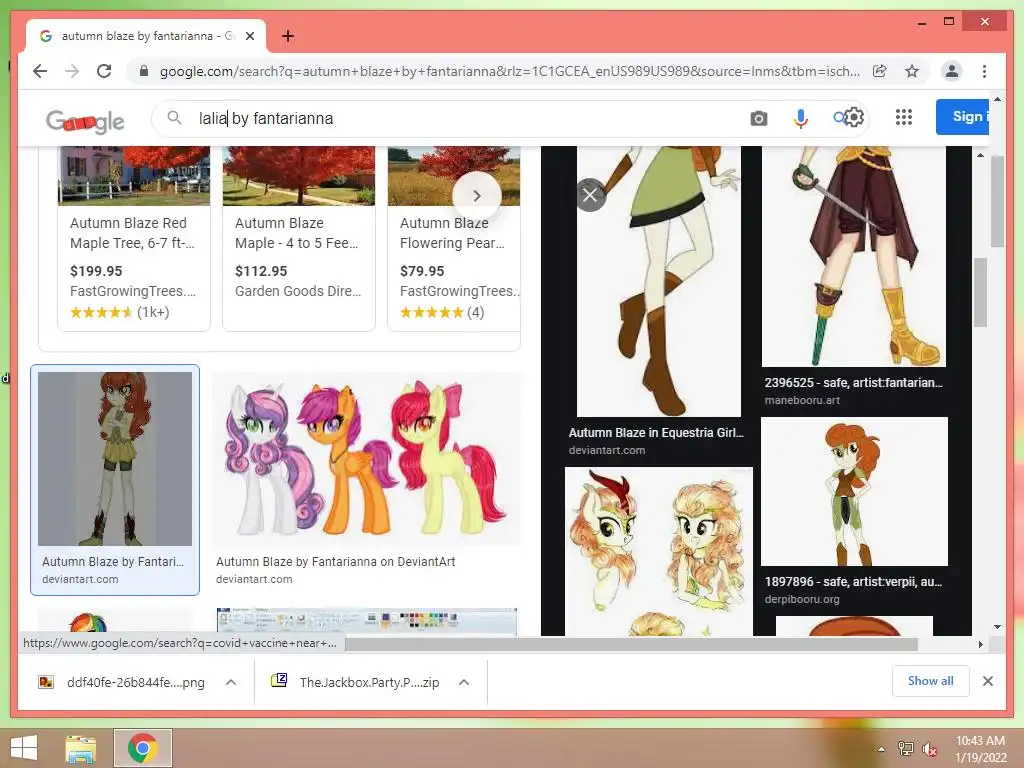The width and height of the screenshot is (1024, 768).
Task: View site information via the lock icon
Action: point(144,71)
